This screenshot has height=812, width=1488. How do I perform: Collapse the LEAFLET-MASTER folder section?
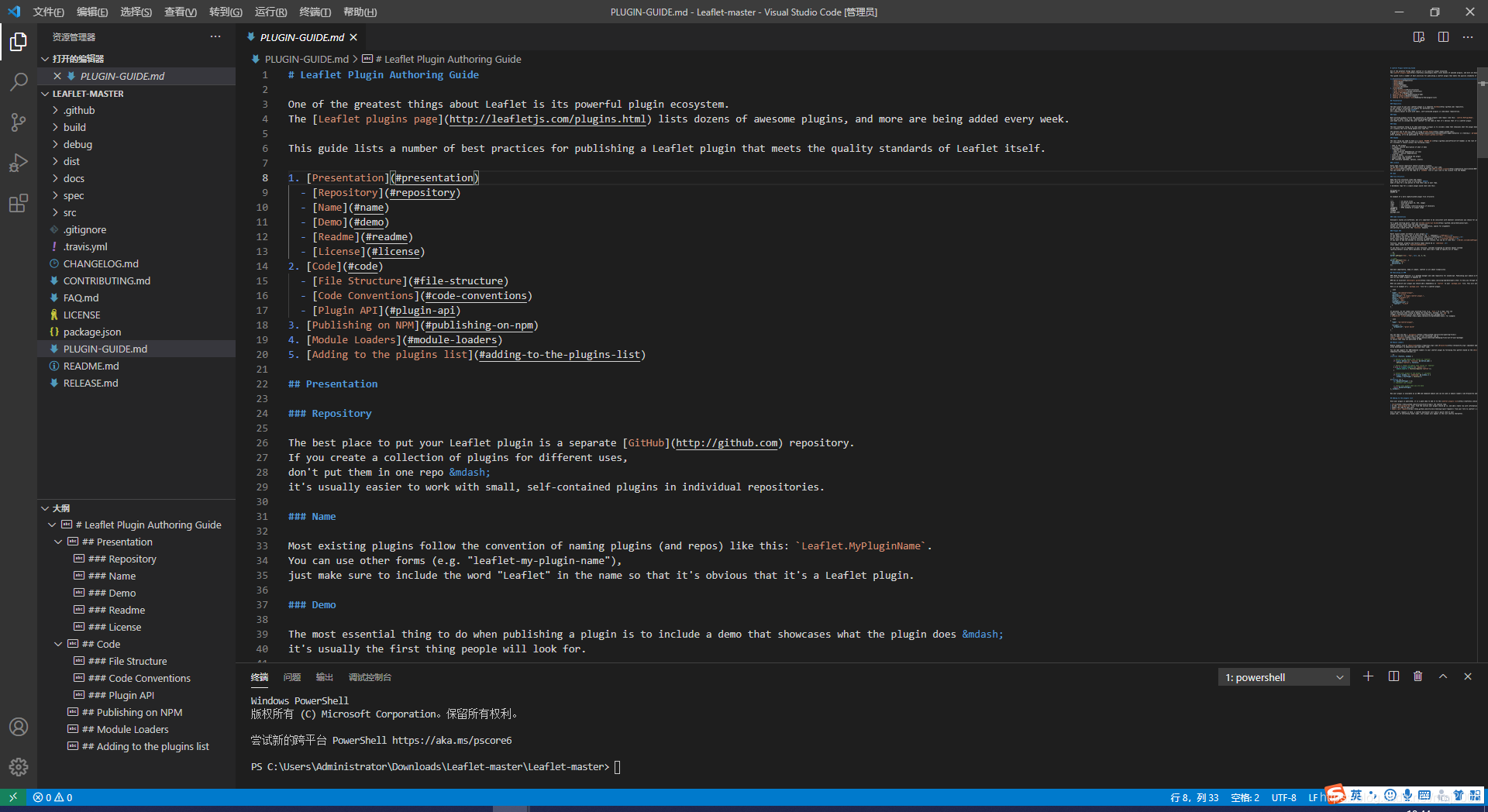pyautogui.click(x=45, y=94)
